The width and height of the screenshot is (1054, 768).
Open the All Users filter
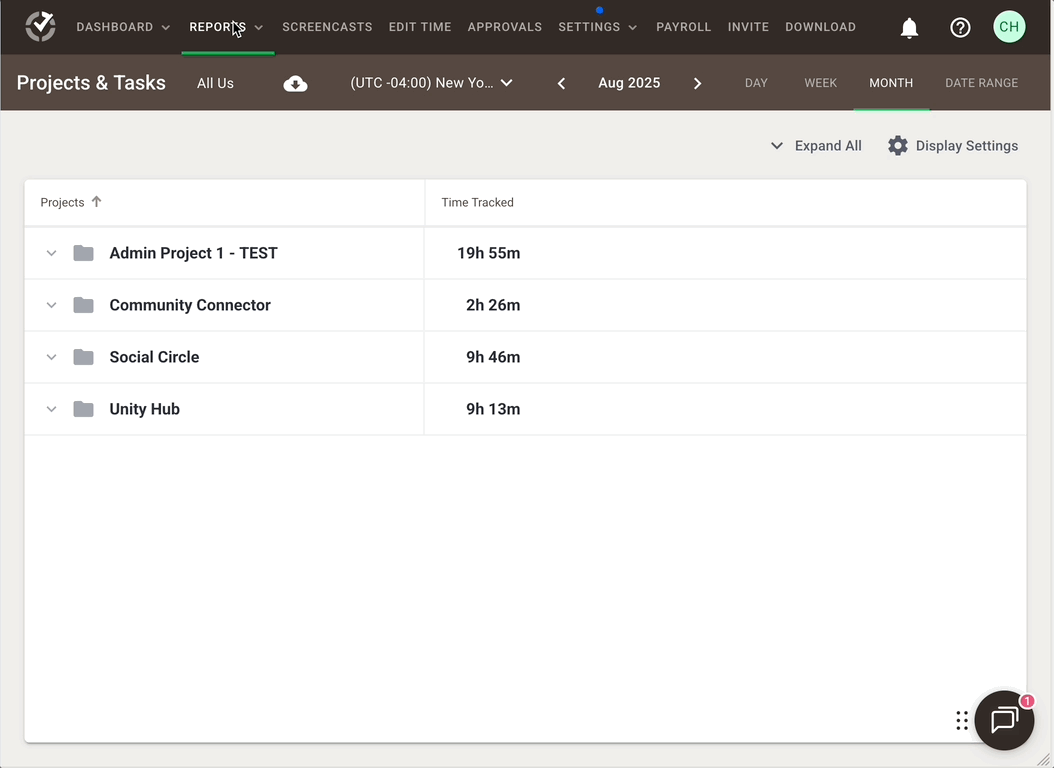[215, 83]
